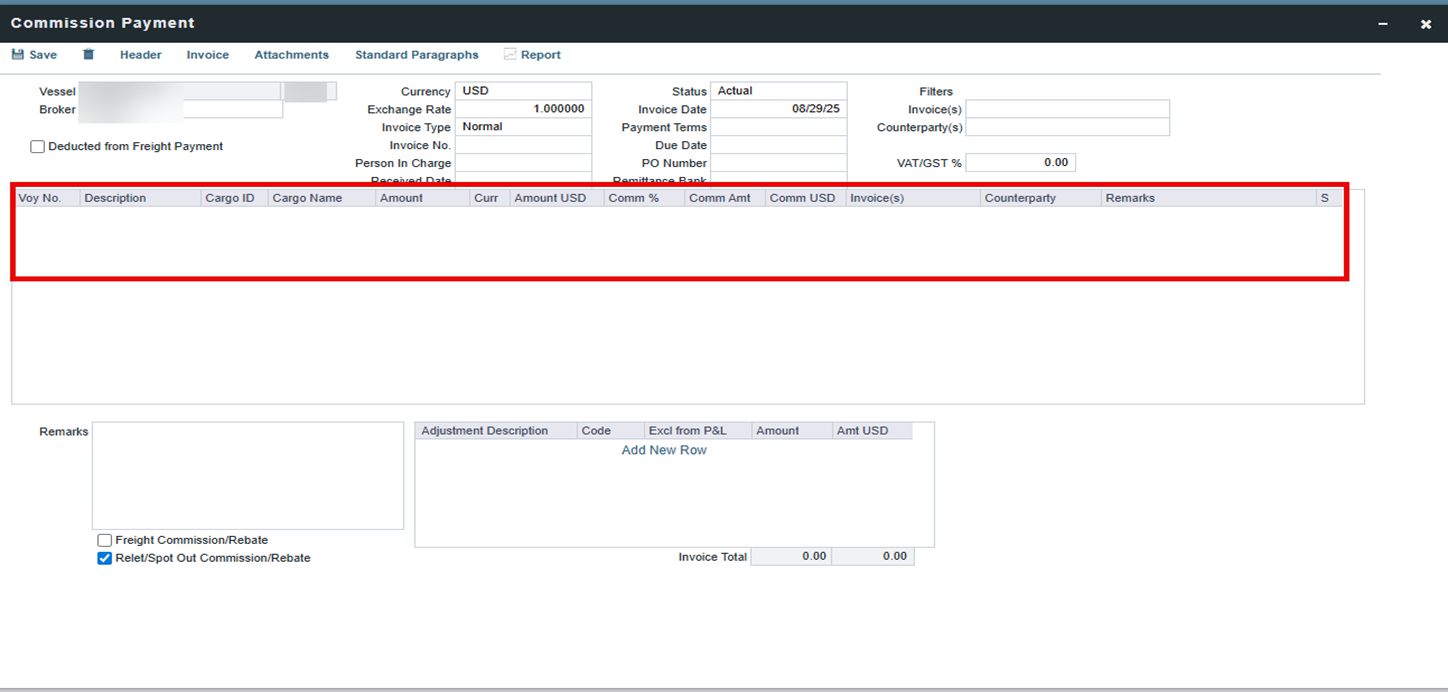
Task: Click into the Remarks text area
Action: coord(247,475)
